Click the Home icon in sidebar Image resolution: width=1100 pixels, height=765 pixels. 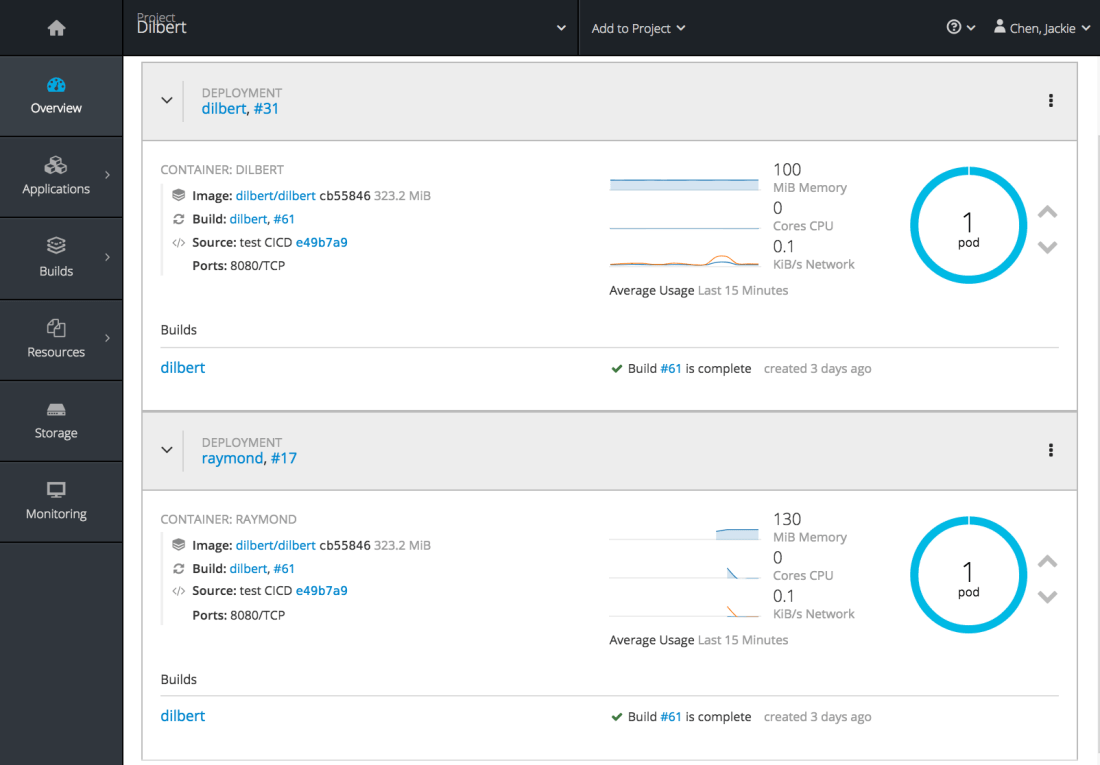tap(56, 28)
